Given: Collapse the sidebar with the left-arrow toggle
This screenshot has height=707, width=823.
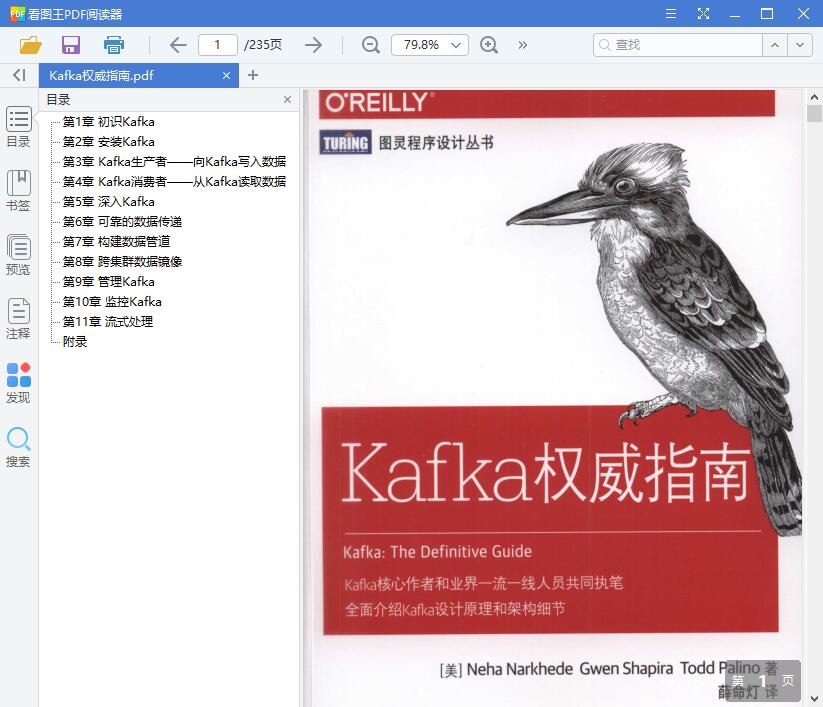Looking at the screenshot, I should [x=19, y=75].
